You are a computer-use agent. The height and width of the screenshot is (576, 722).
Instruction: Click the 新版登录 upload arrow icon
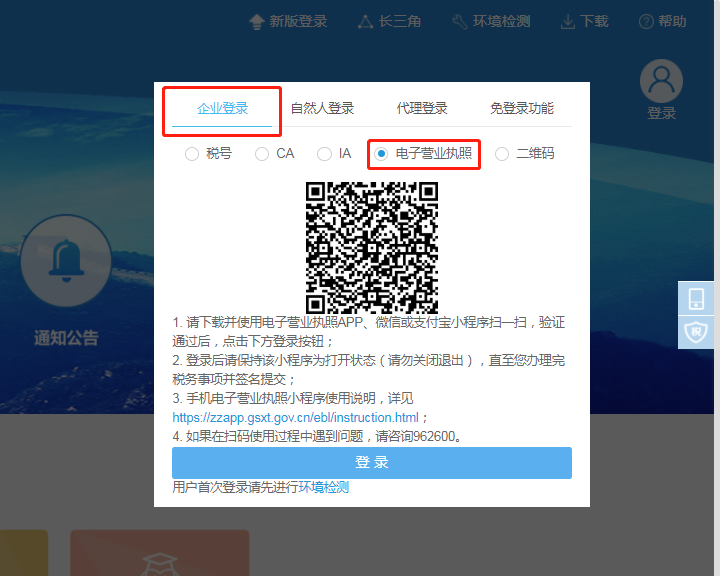point(256,22)
